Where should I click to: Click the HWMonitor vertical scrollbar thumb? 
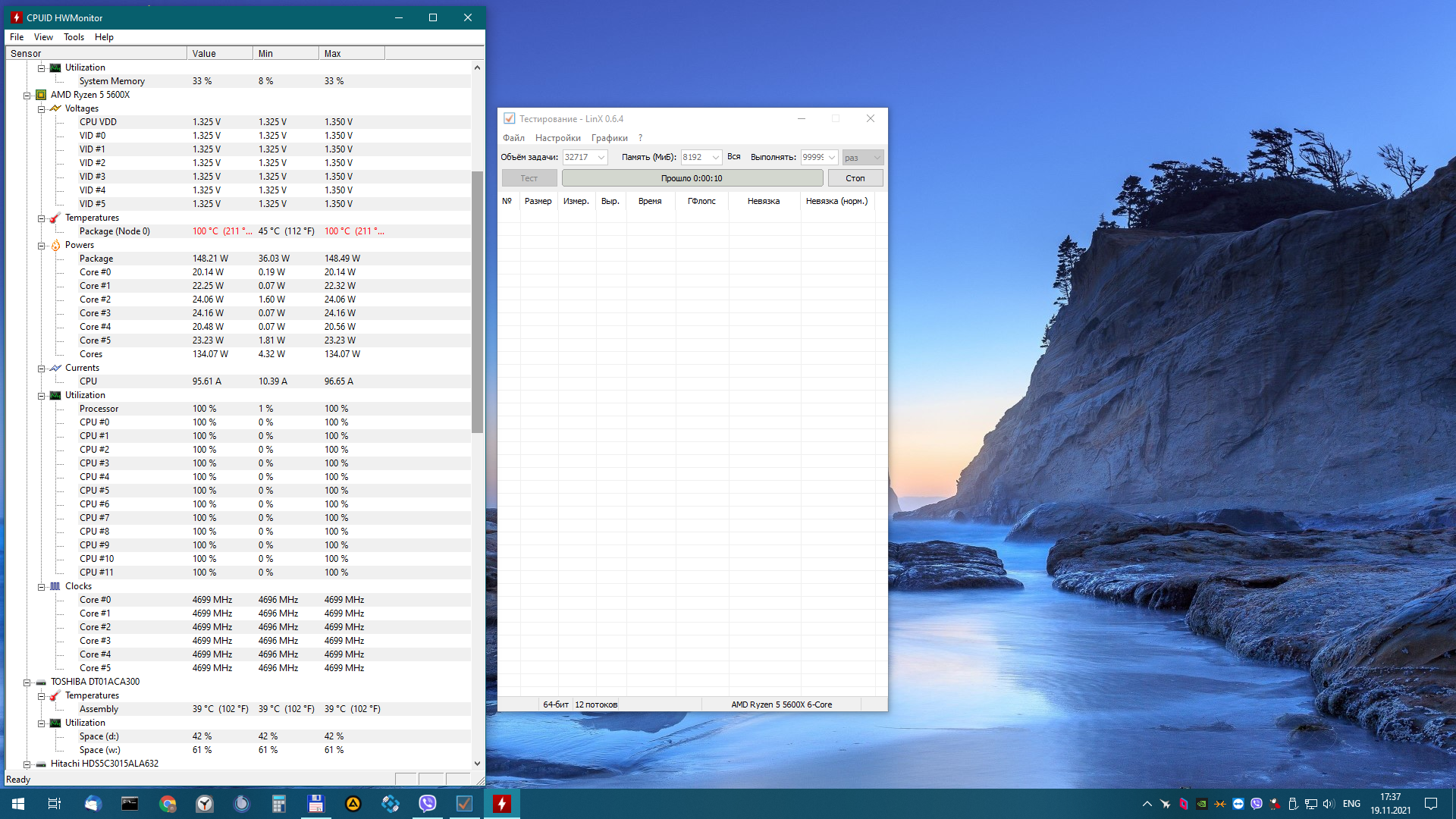(x=477, y=302)
